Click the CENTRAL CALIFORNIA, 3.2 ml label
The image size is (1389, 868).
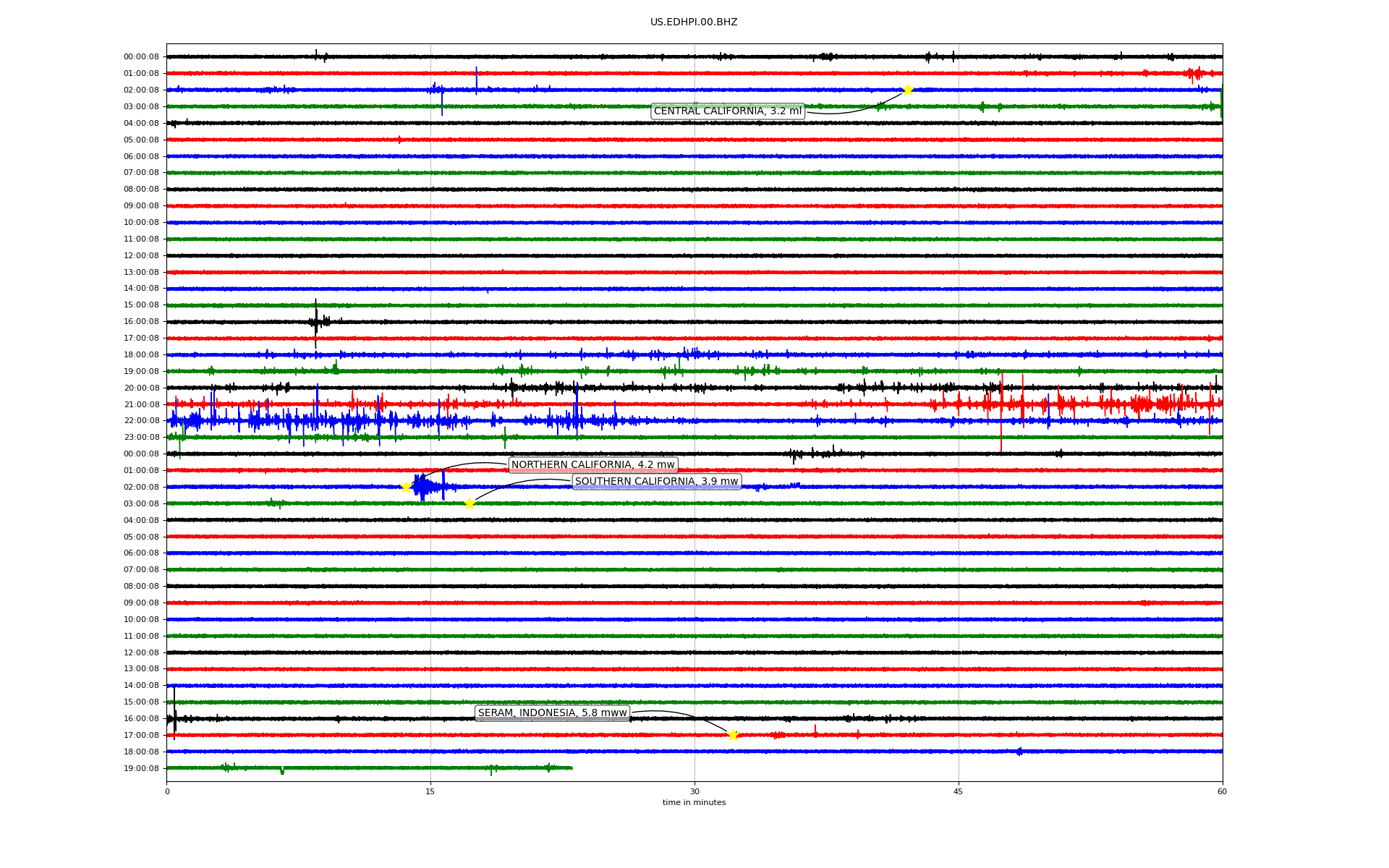(727, 111)
